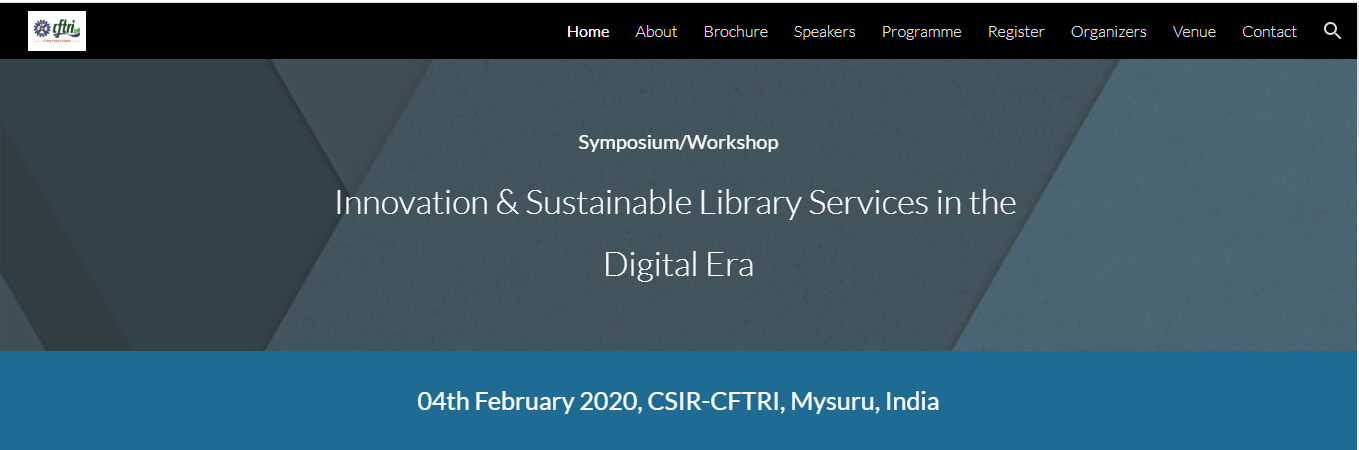
Task: Click the CFTRI logo in the header
Action: 57,31
